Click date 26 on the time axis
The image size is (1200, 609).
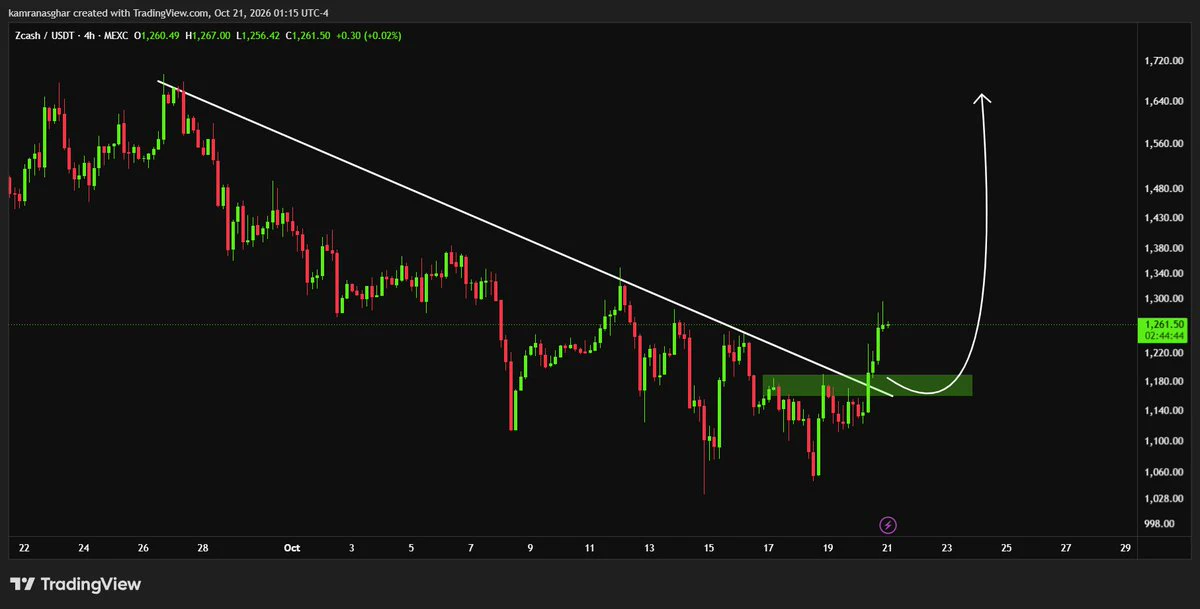pos(143,548)
